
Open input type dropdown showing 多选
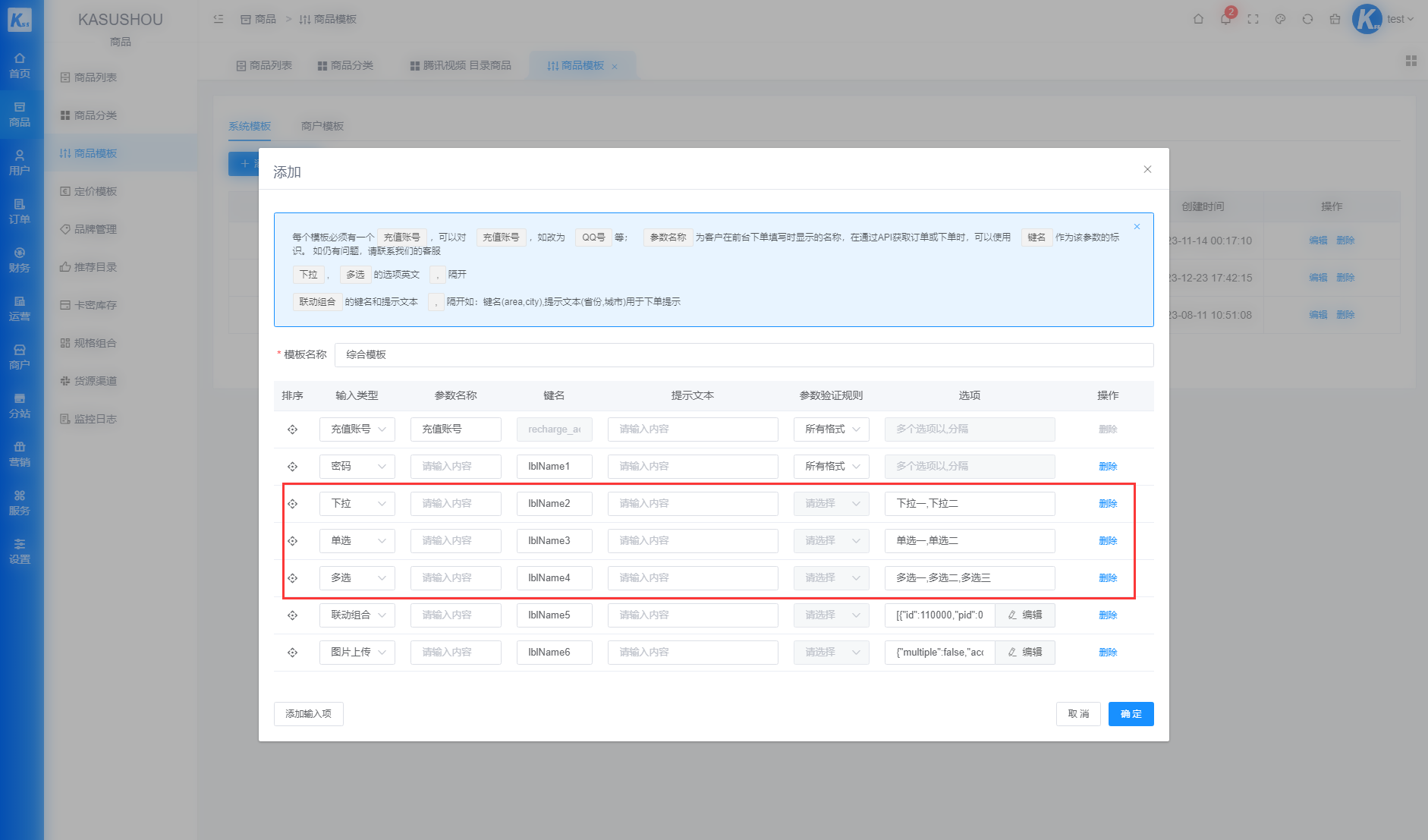[357, 578]
